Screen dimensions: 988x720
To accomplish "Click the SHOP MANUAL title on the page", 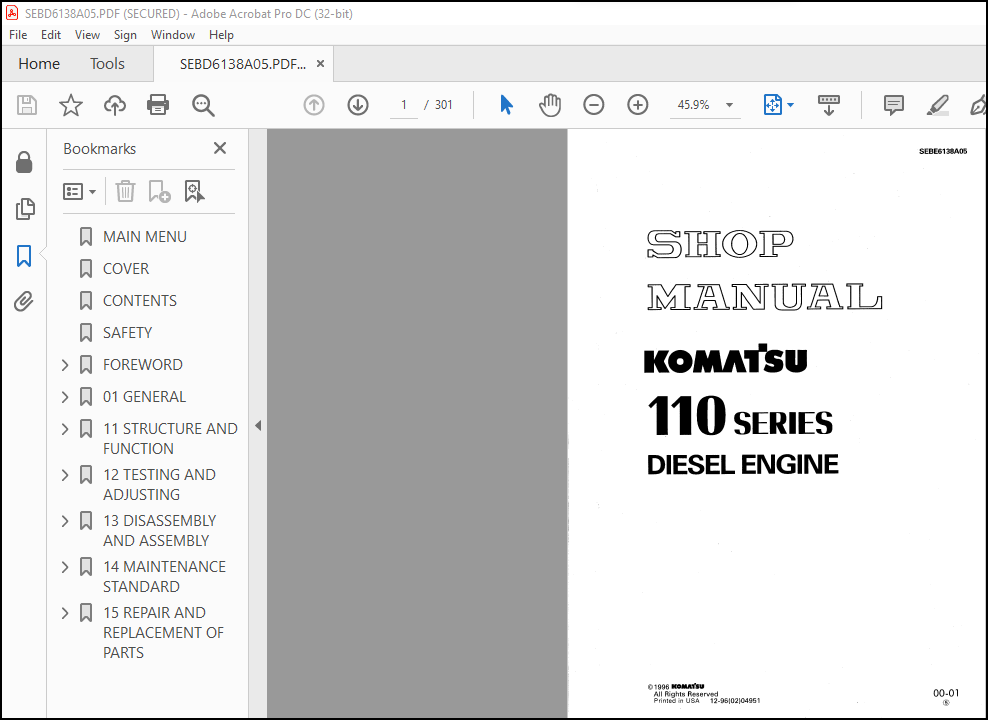I will coord(764,271).
